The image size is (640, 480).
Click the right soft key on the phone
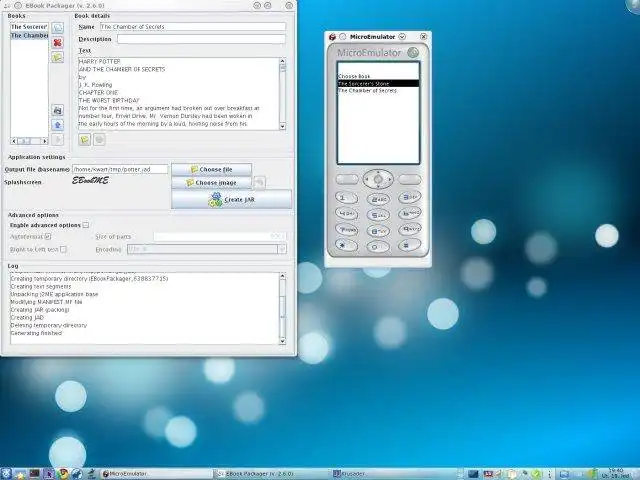pos(409,179)
